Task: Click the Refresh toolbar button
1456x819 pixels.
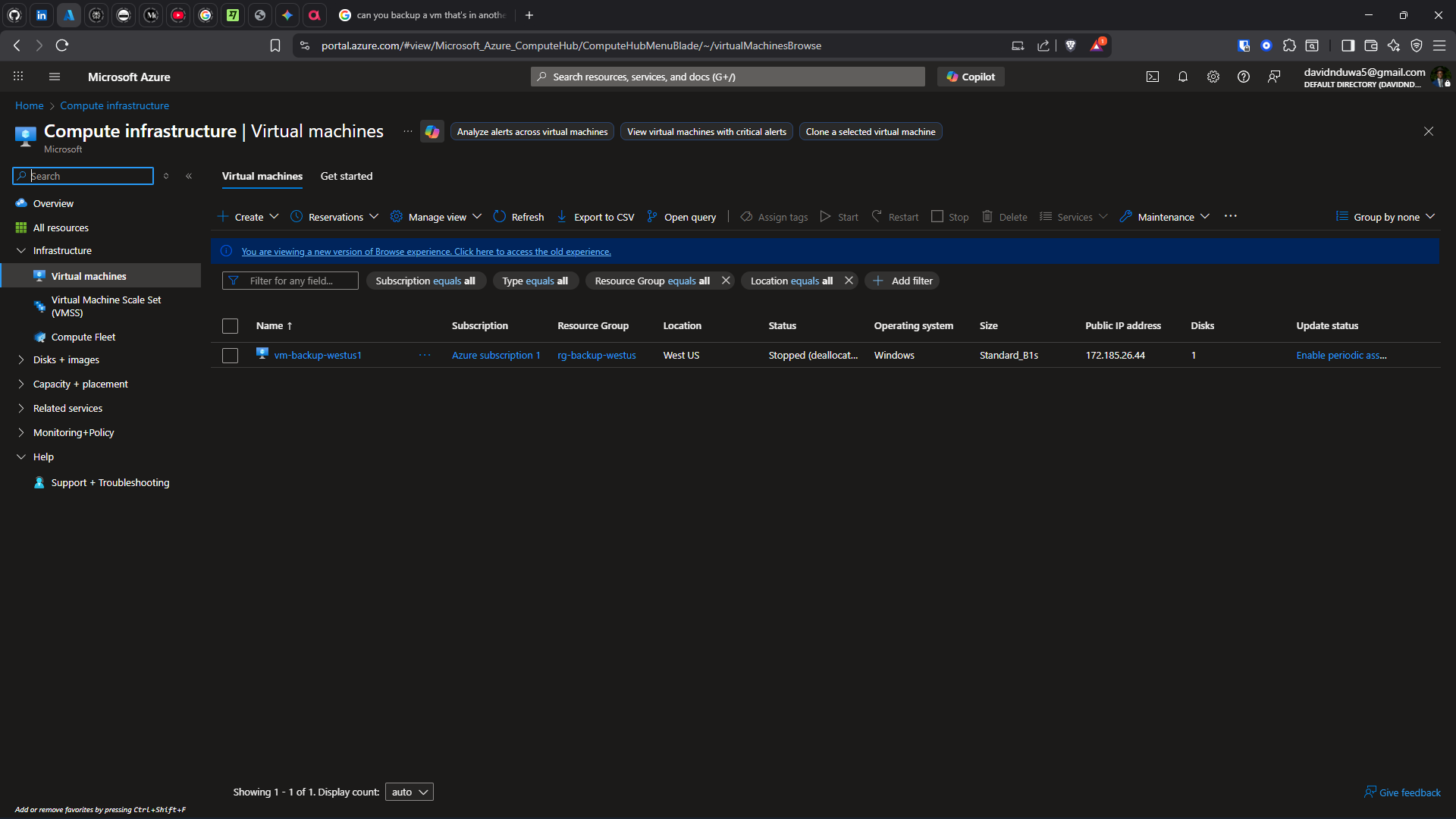Action: [x=519, y=217]
